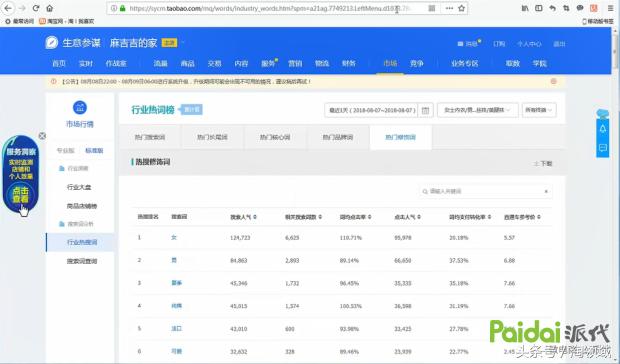Open the three-dot page actions menu
Viewport: 620px width, 364px height.
coord(449,8)
